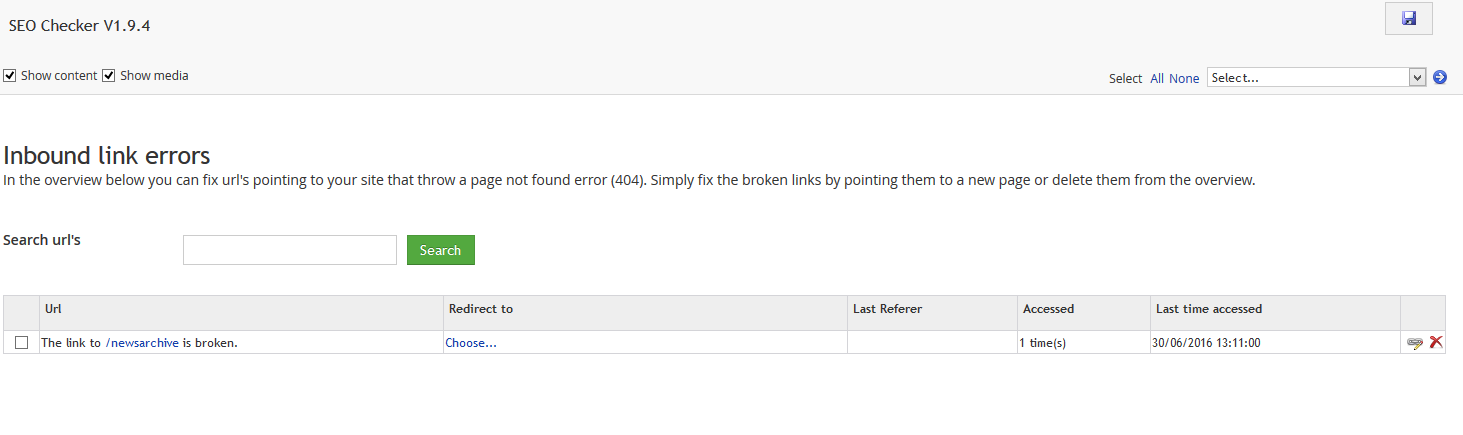Image resolution: width=1463 pixels, height=435 pixels.
Task: Click the 1 time(s) accessed link
Action: pos(1042,343)
